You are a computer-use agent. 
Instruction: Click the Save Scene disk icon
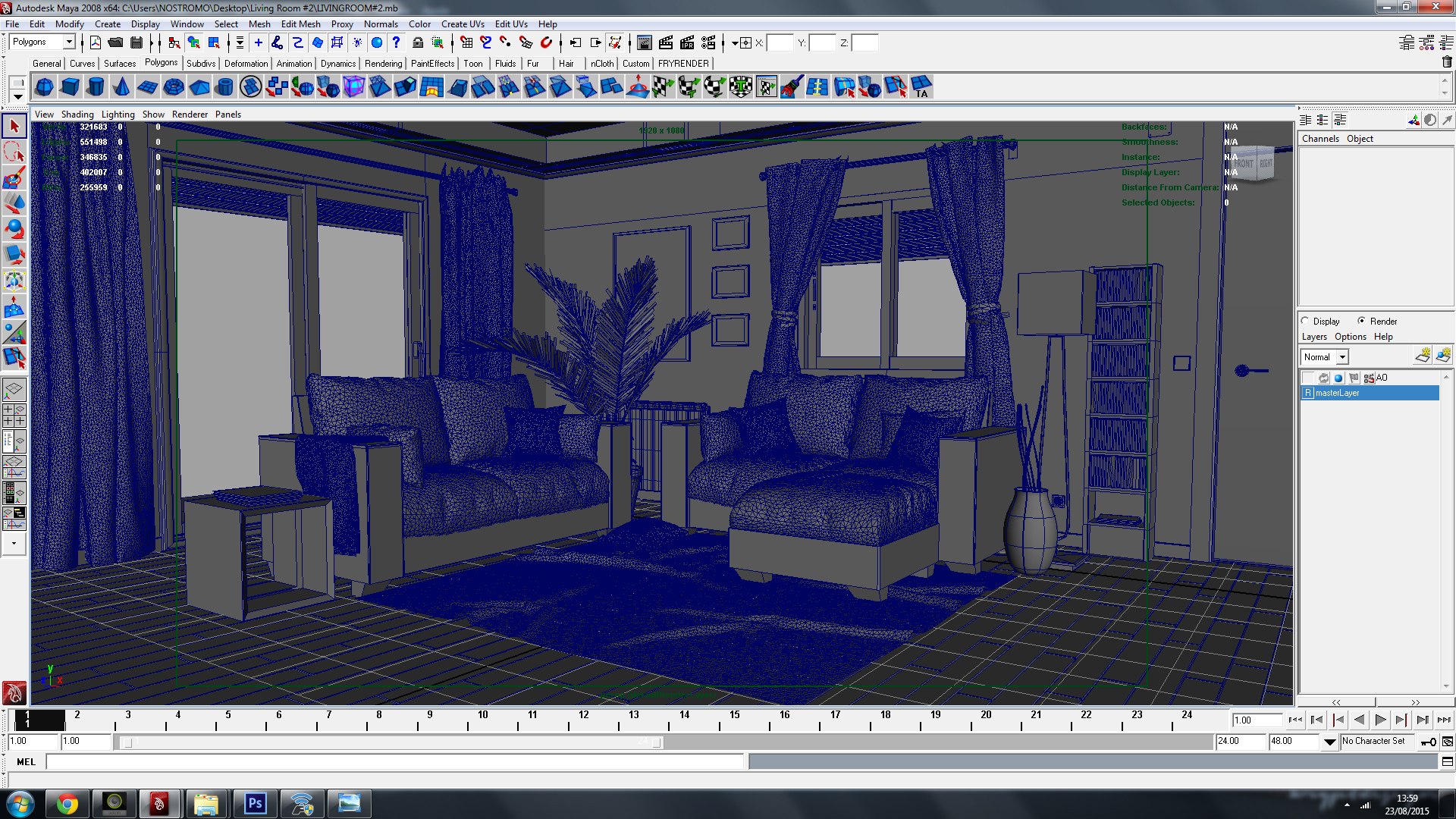136,42
